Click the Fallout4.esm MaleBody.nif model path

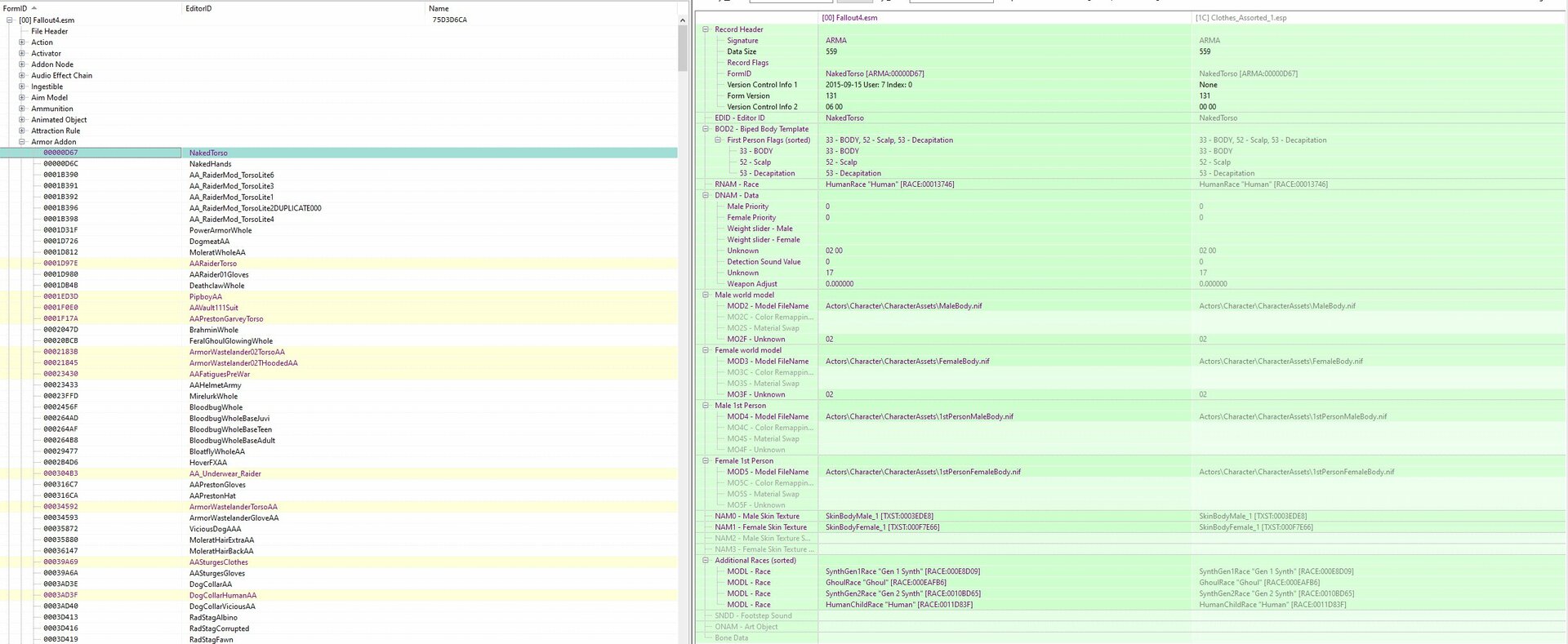point(904,306)
